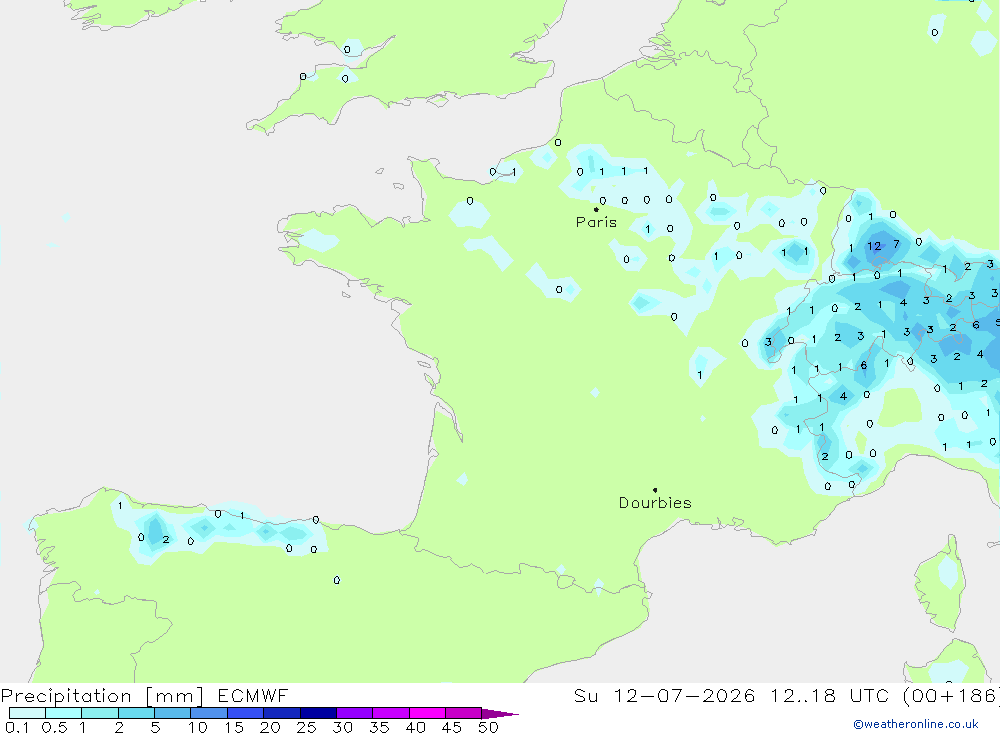The height and width of the screenshot is (733, 1000).
Task: Open the weatheronline.co.uk copyright link
Action: pos(916,724)
